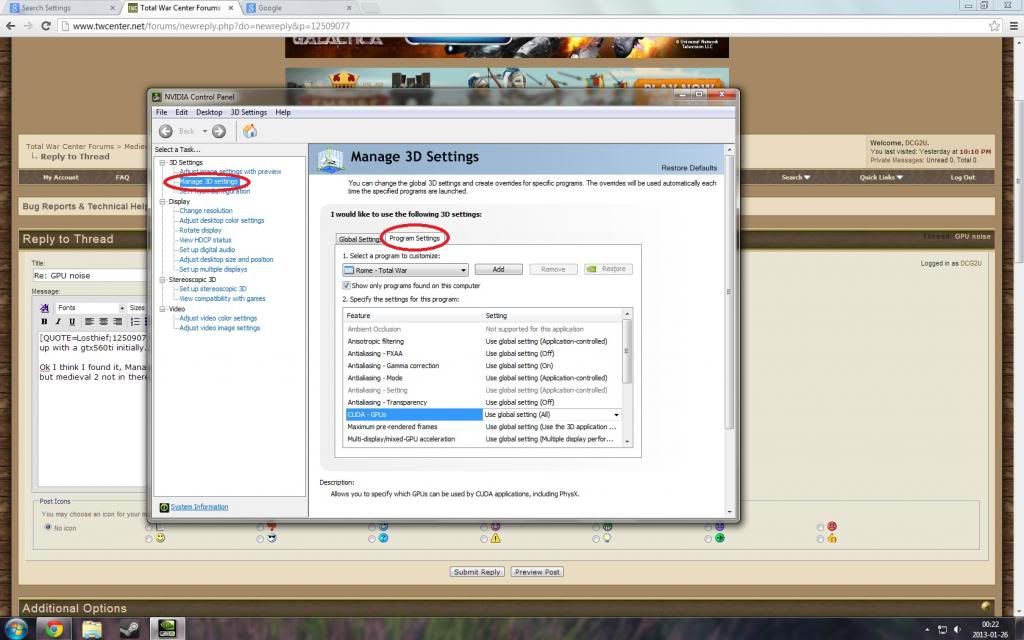Viewport: 1024px width, 640px height.
Task: Click the Windows Start orb
Action: [x=17, y=629]
